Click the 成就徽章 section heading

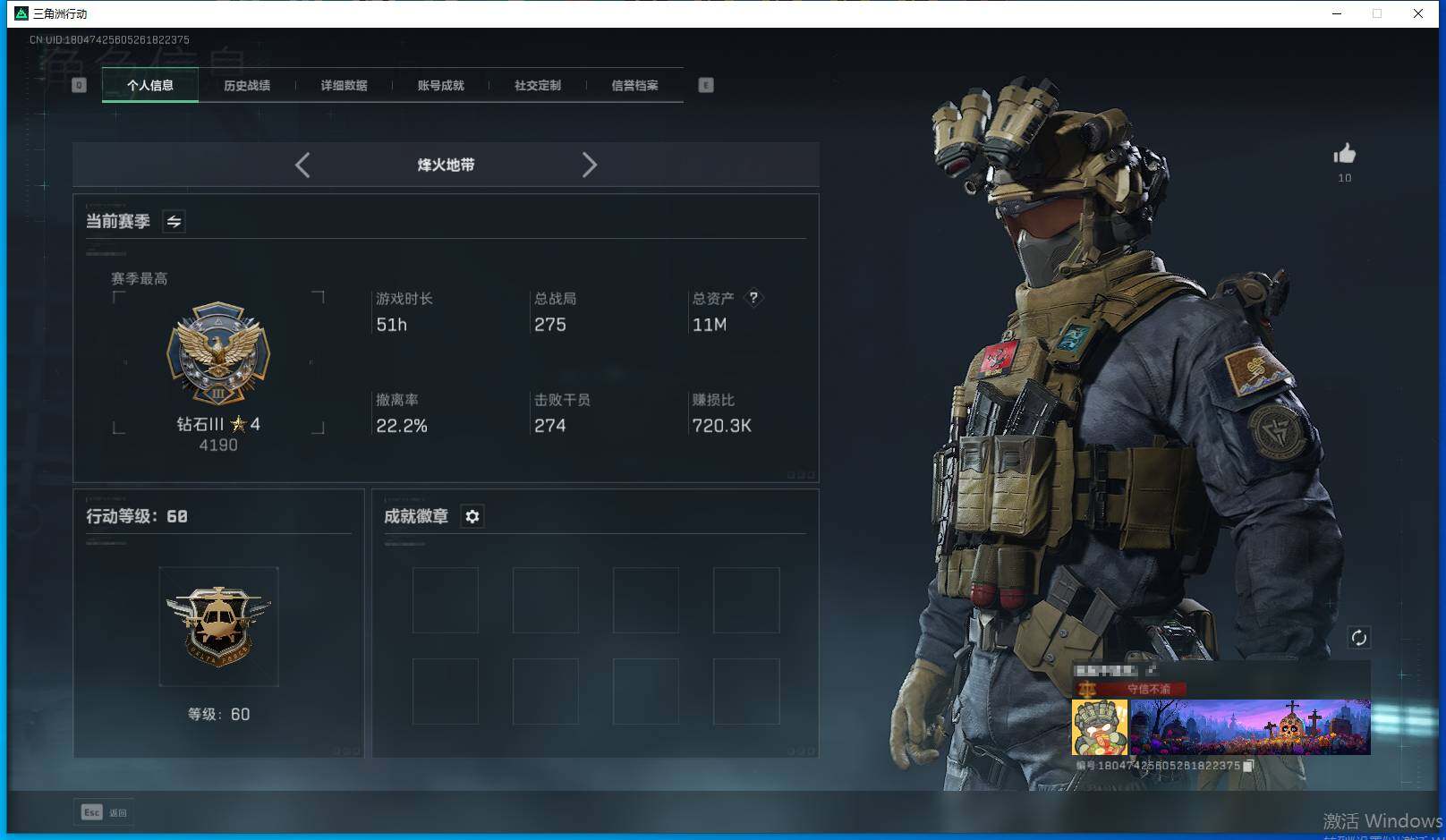coord(416,516)
